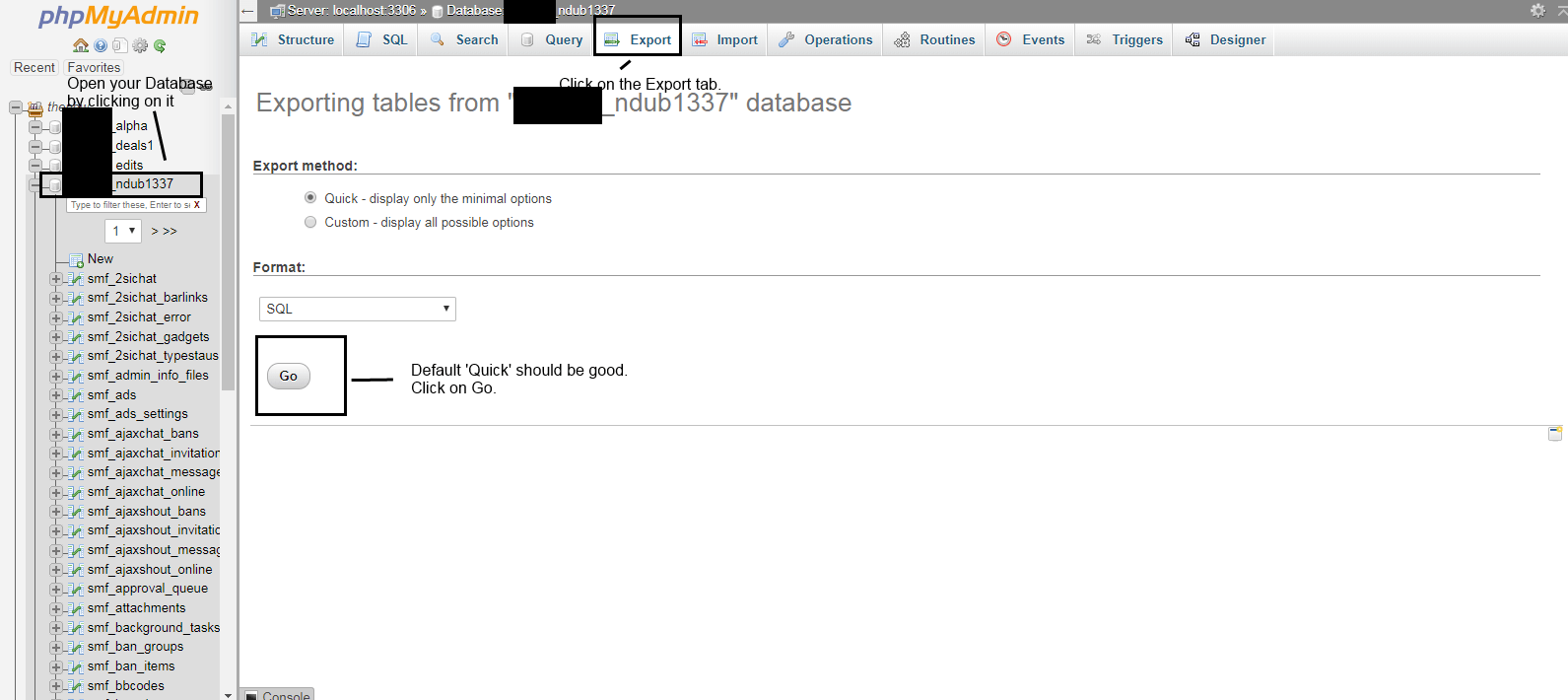Reload the navigation panel with the green refresh icon
This screenshot has width=1568, height=700.
(x=160, y=45)
